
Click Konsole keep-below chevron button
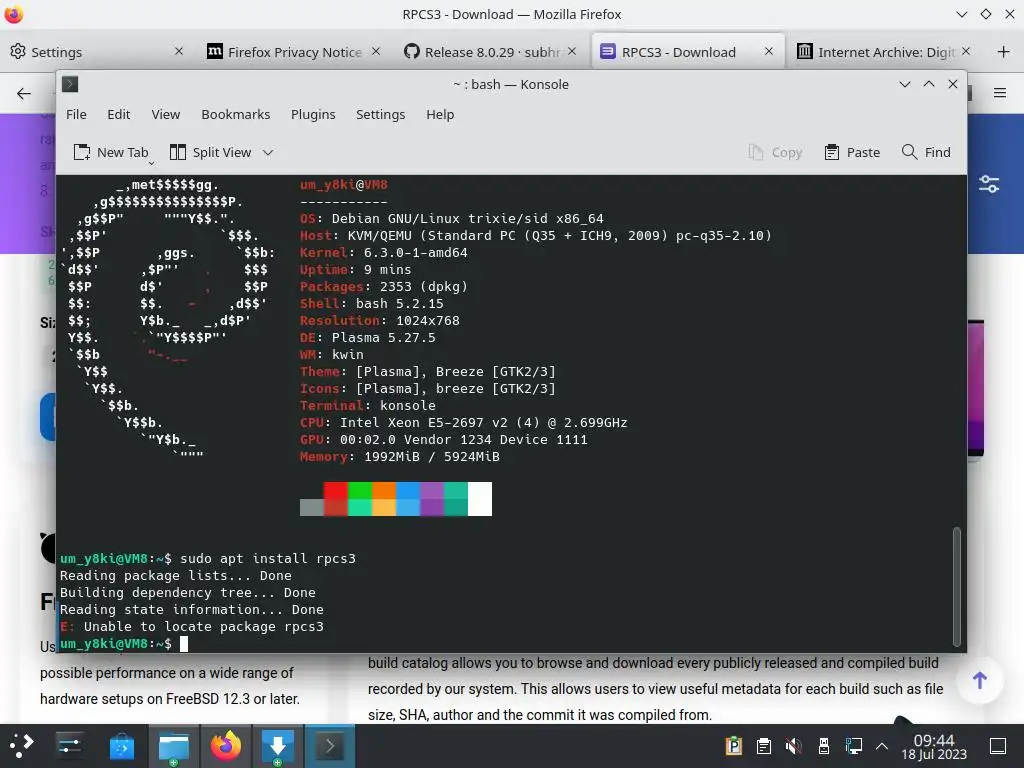(904, 84)
